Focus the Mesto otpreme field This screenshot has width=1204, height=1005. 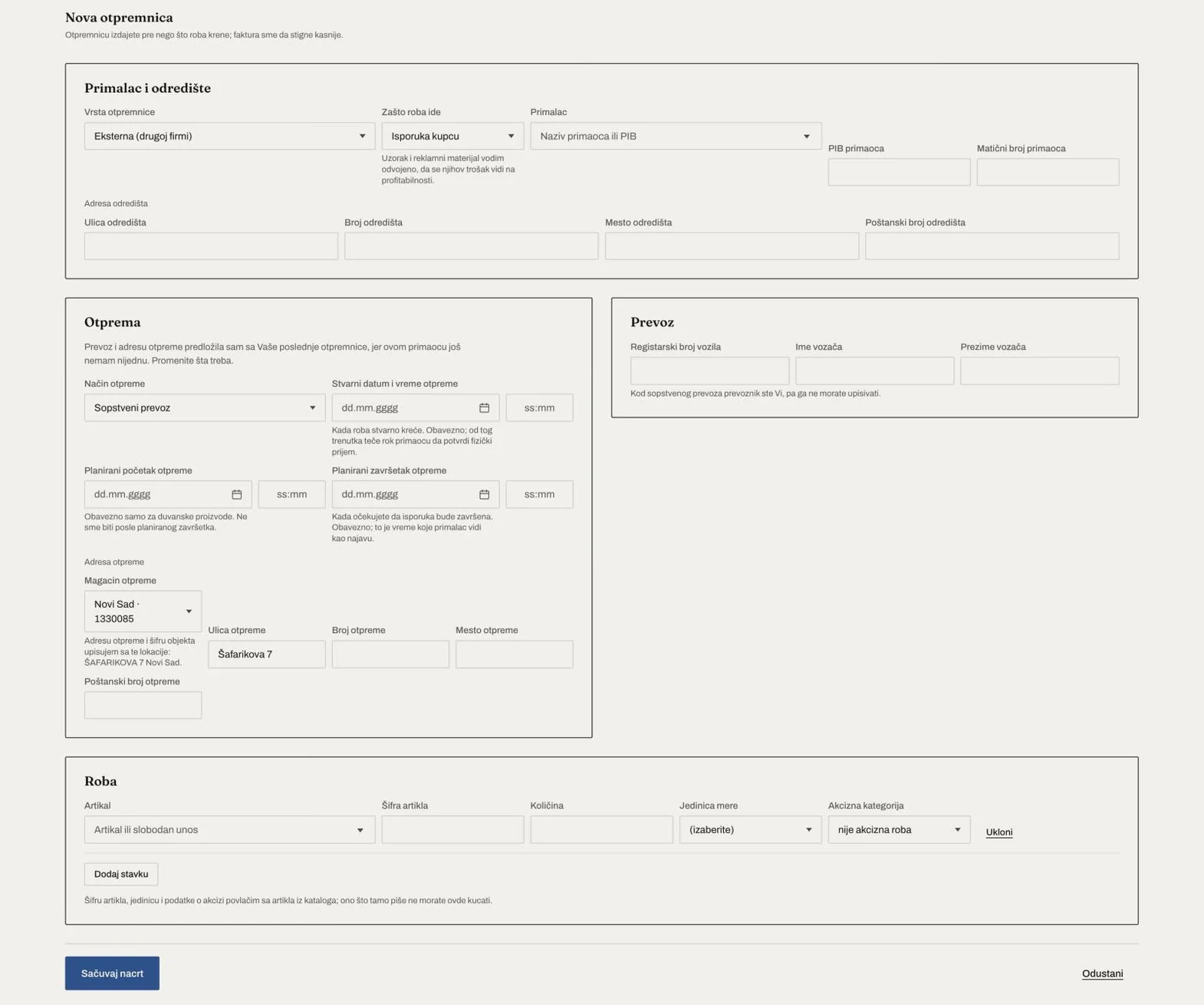[x=514, y=654]
